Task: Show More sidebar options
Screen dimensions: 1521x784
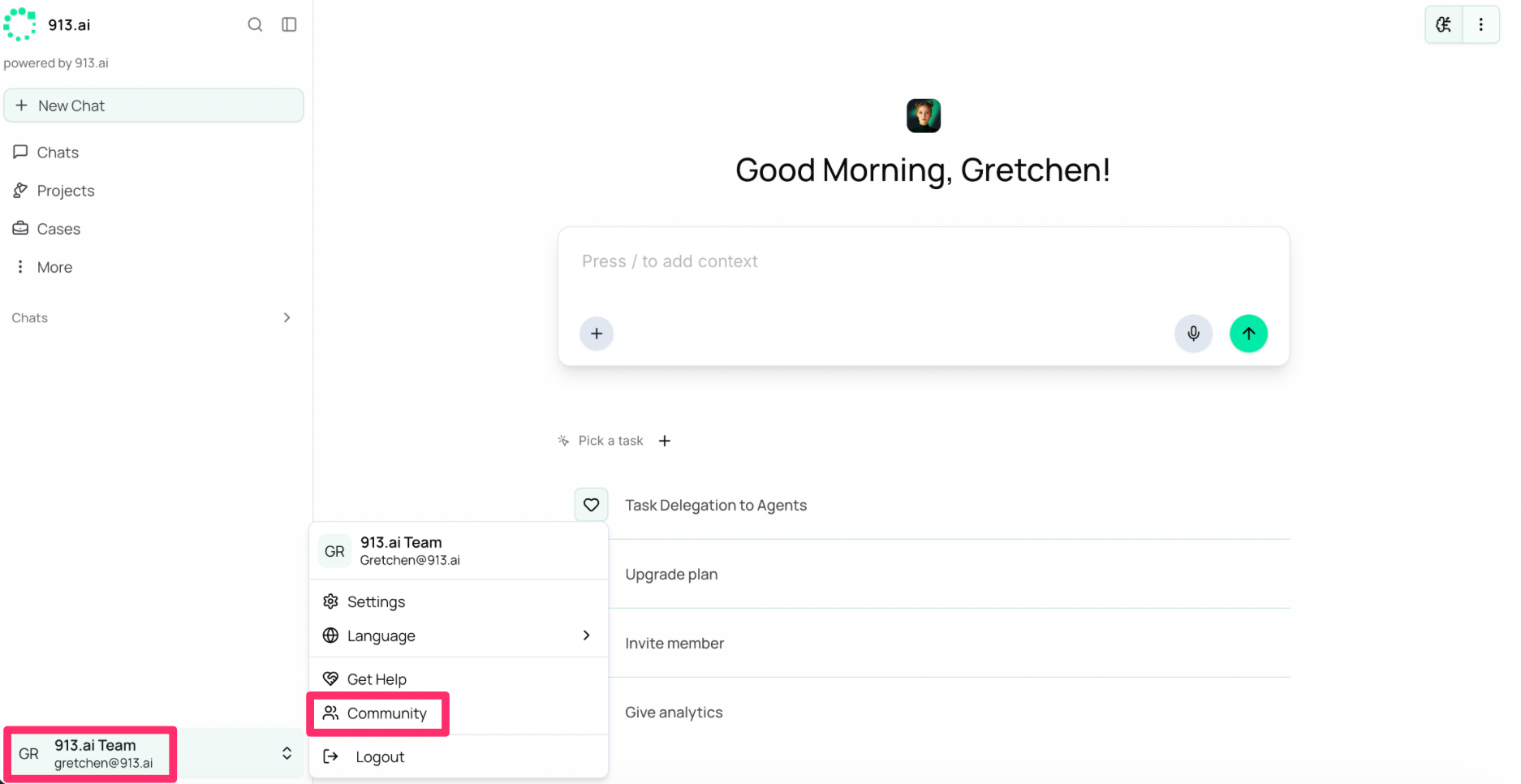Action: pos(44,267)
